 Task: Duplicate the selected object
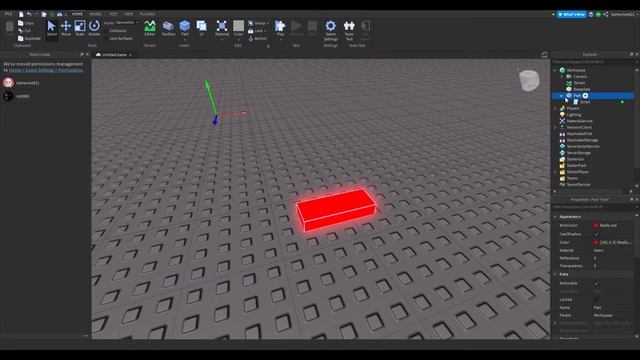pyautogui.click(x=29, y=38)
